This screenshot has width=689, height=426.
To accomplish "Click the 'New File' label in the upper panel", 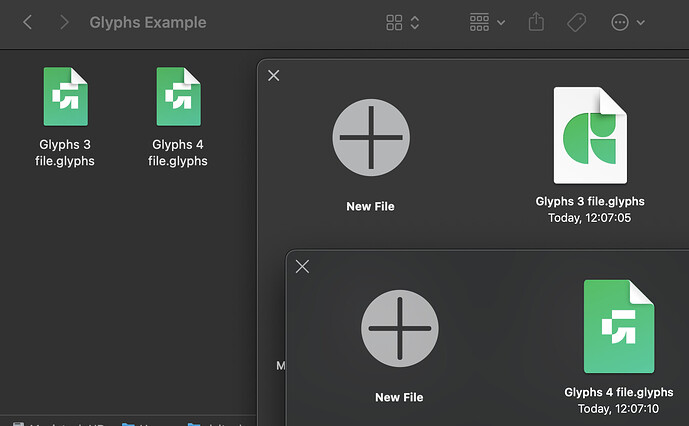I will [370, 206].
